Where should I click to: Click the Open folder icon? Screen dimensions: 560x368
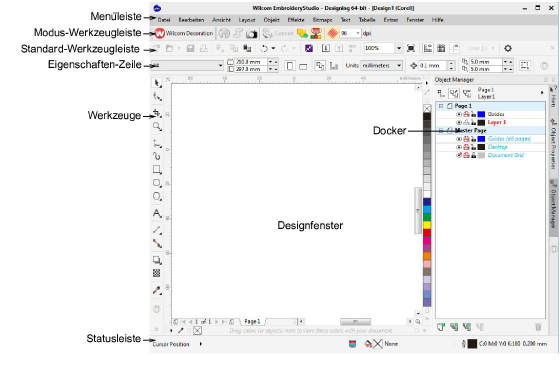pyautogui.click(x=170, y=48)
